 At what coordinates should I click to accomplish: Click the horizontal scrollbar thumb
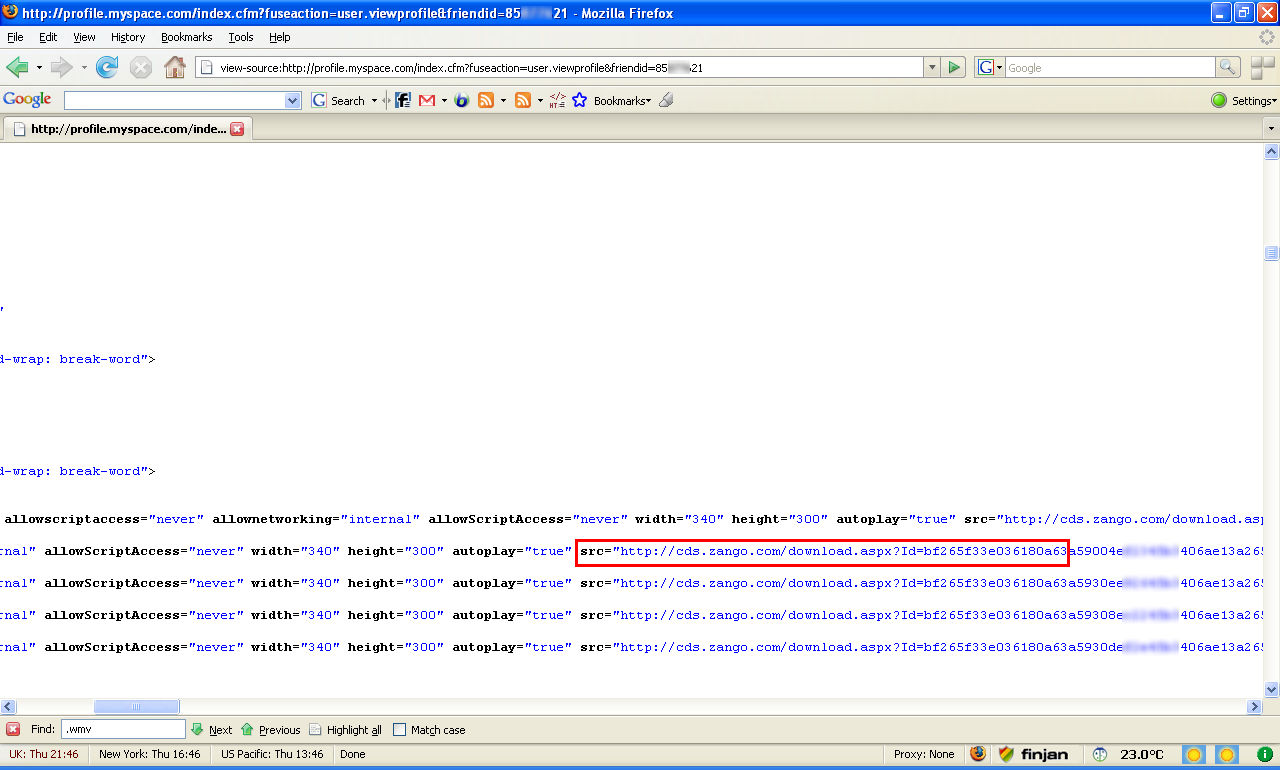(136, 707)
